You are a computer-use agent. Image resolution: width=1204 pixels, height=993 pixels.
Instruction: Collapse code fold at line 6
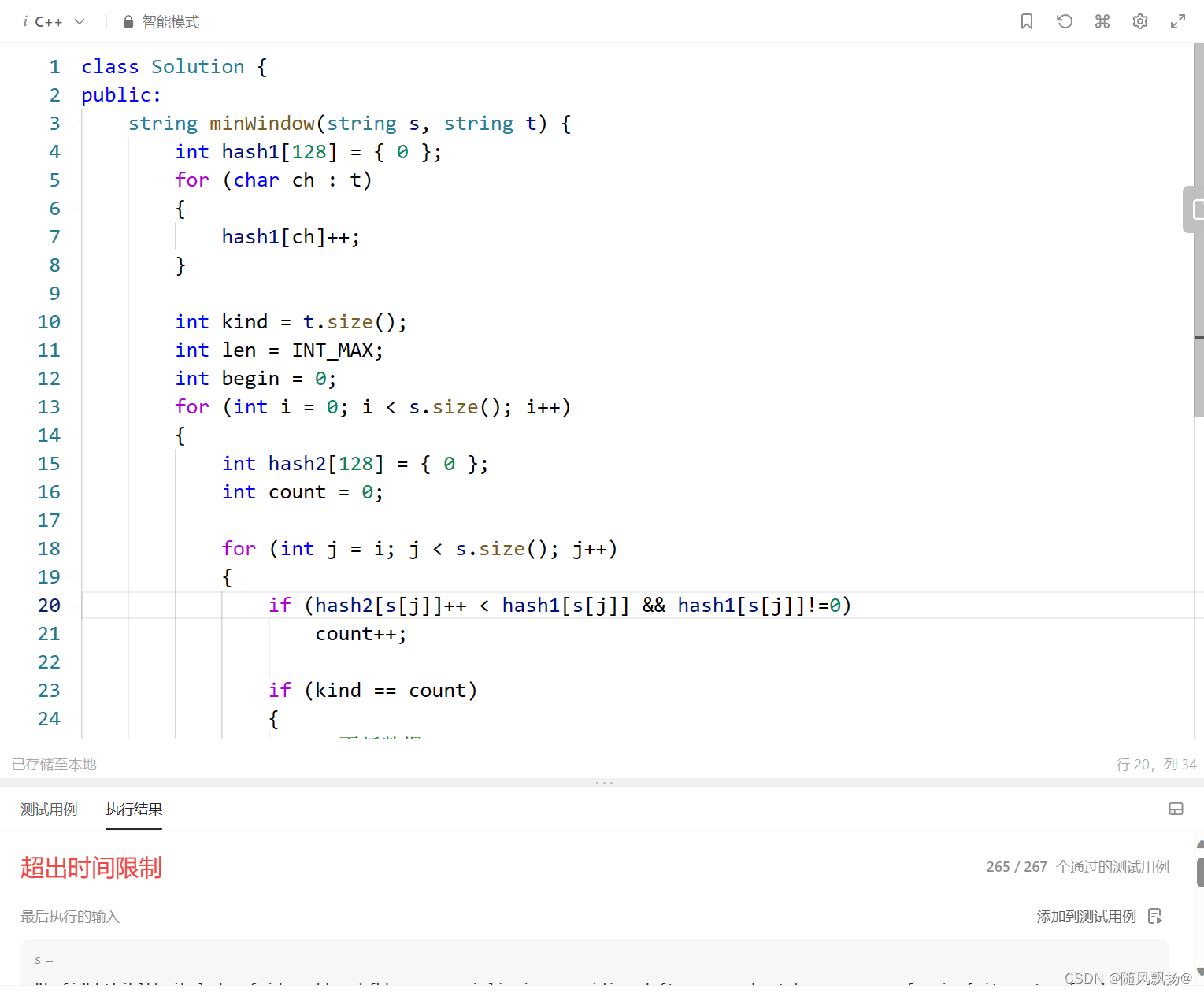point(72,209)
